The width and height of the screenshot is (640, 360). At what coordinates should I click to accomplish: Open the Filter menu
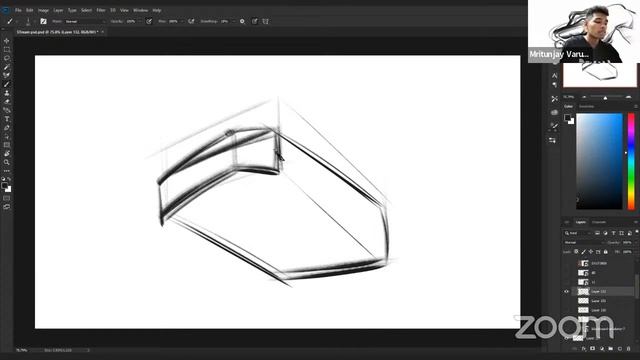pyautogui.click(x=101, y=10)
